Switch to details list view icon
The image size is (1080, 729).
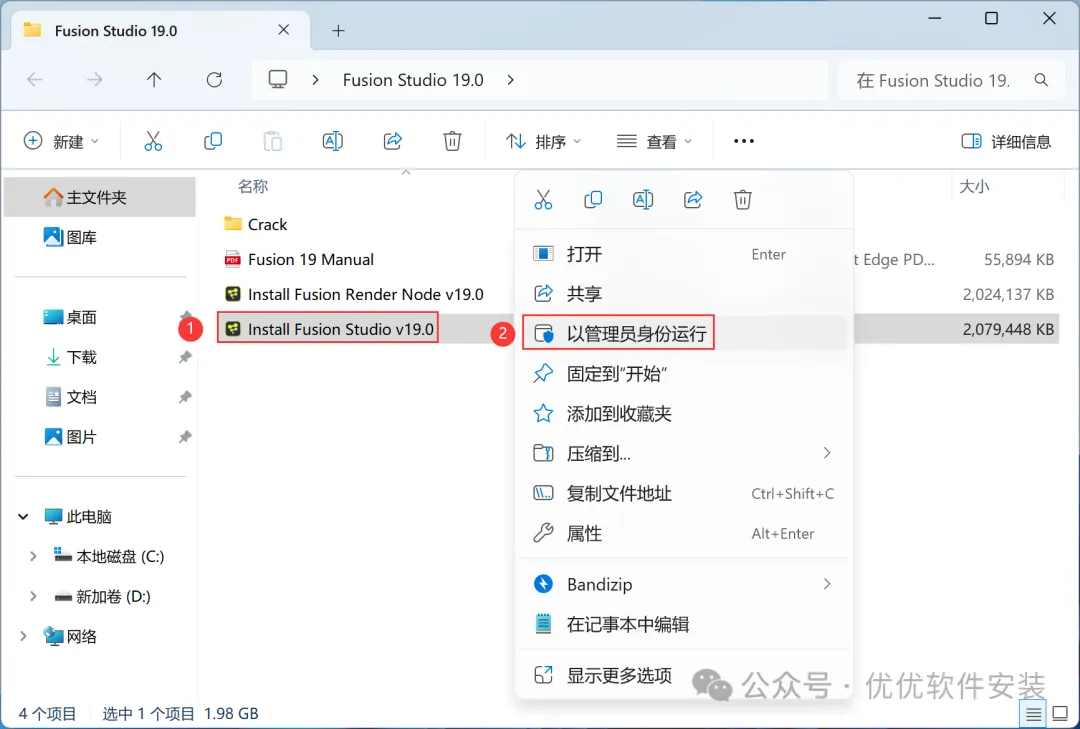coord(1033,714)
